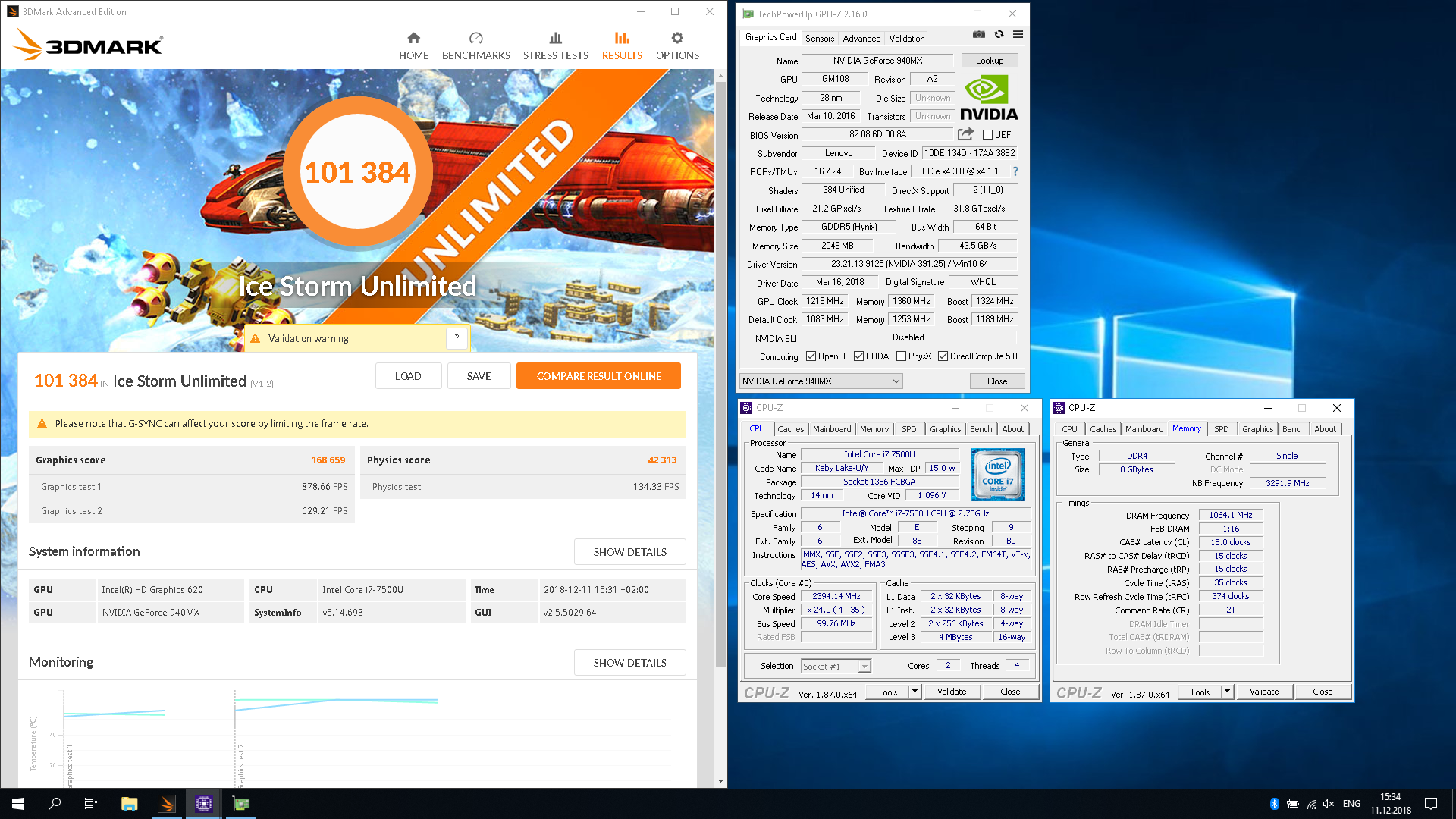Open Tools dropdown arrow in CPU-Z CPU window
Image resolution: width=1456 pixels, height=819 pixels.
pyautogui.click(x=915, y=692)
